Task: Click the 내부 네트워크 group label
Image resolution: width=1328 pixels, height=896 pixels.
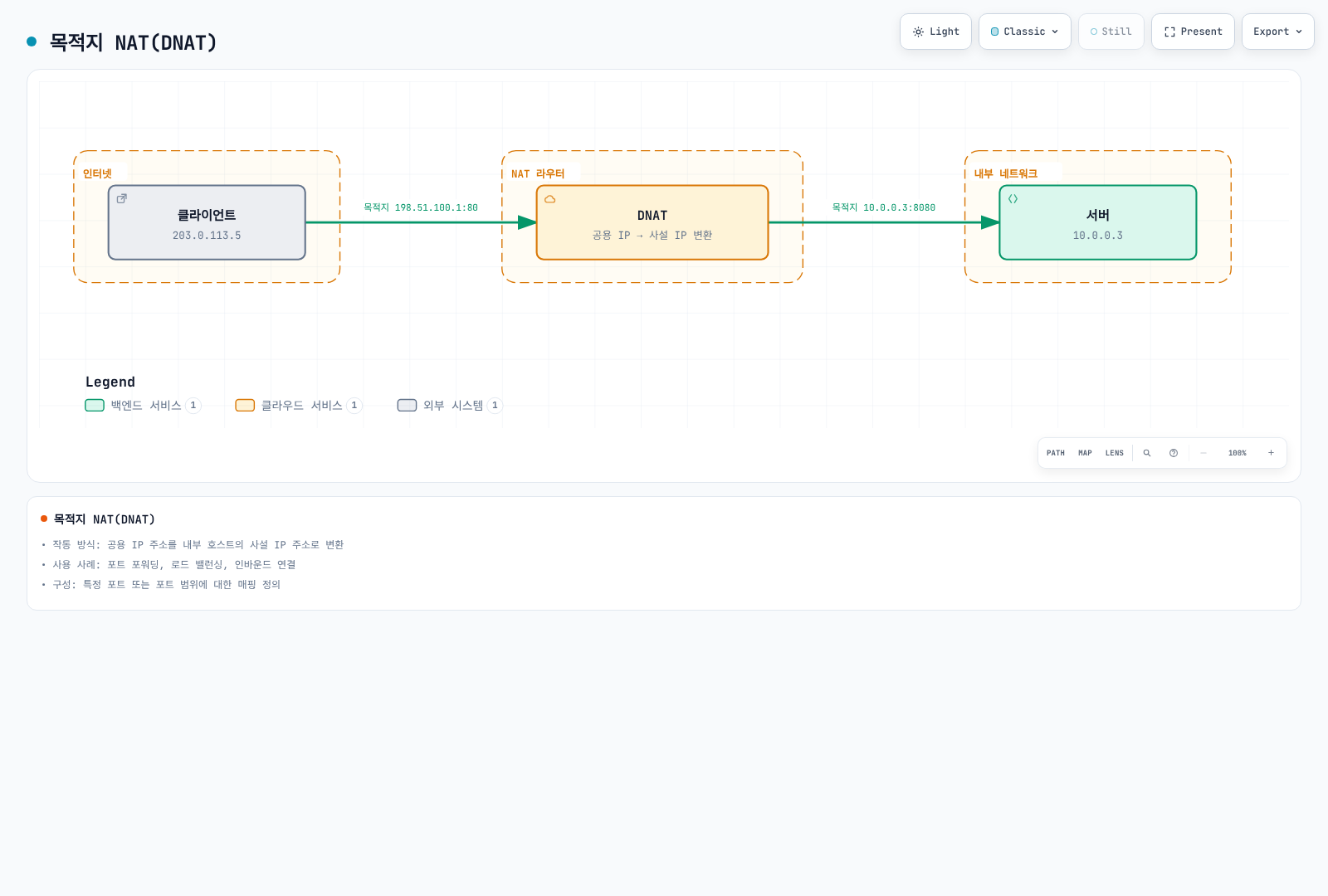Action: click(x=1006, y=173)
